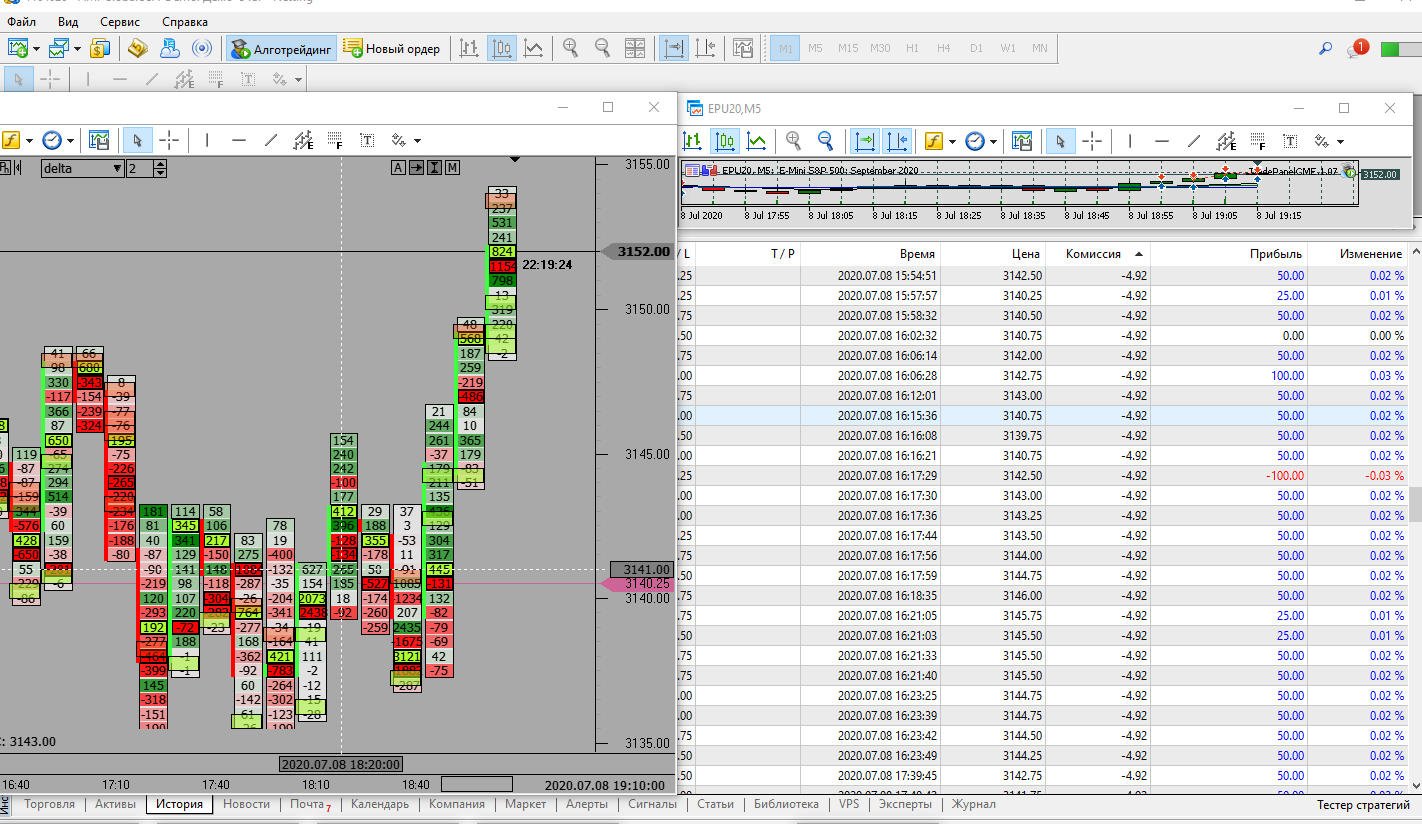1422x824 pixels.
Task: Click the M button on the footprint chart
Action: (x=452, y=167)
